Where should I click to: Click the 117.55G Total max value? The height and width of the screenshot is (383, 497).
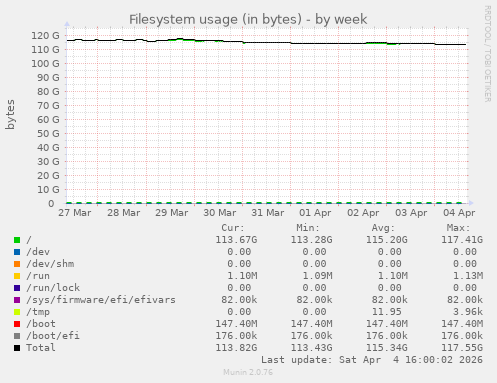click(x=462, y=348)
